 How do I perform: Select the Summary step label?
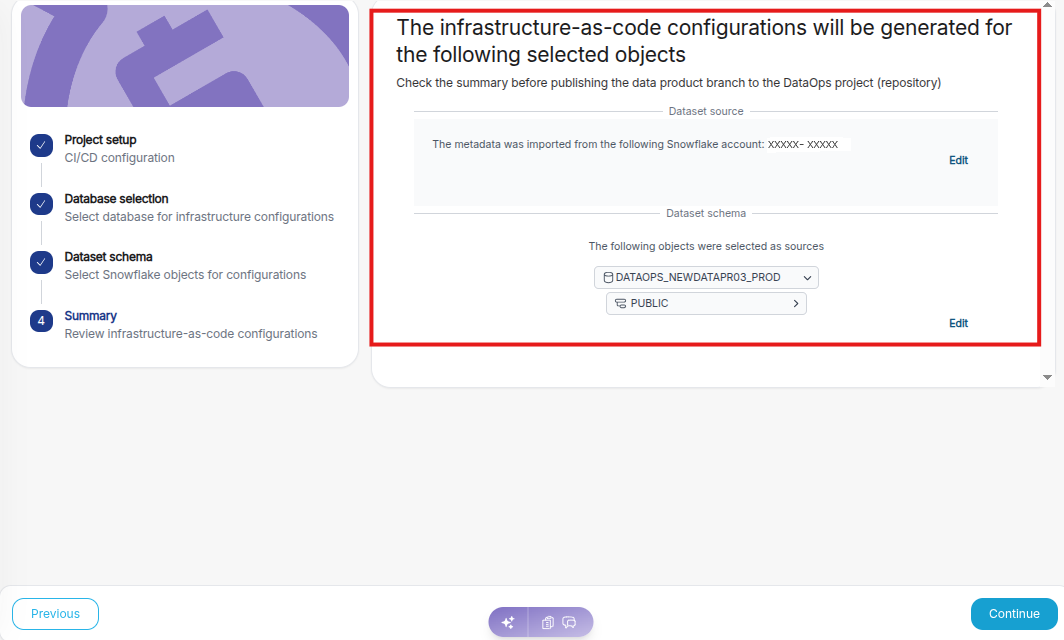[x=90, y=316]
